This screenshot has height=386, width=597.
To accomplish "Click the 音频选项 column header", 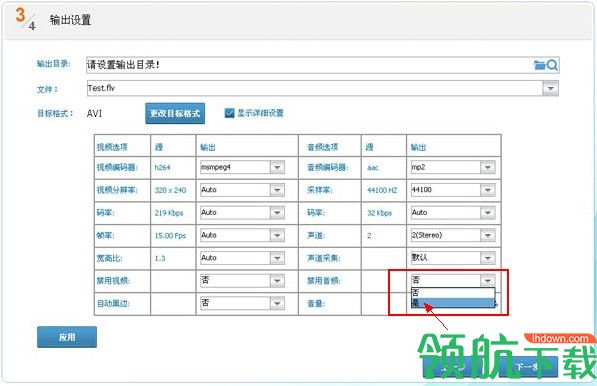I will tap(322, 147).
